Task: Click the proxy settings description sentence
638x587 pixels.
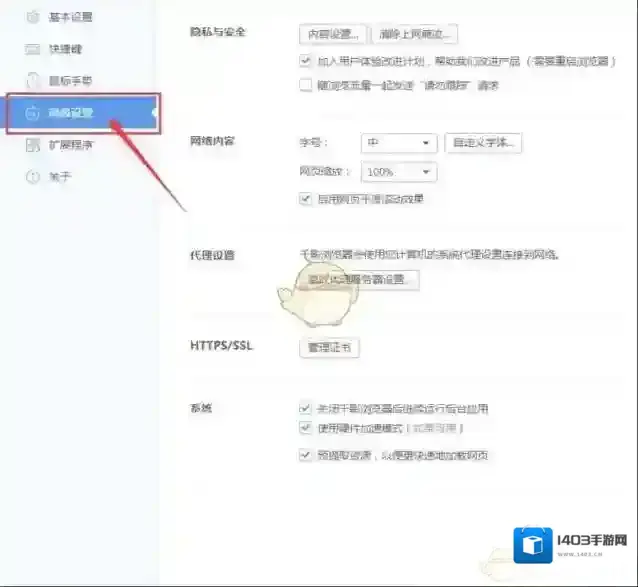Action: (x=430, y=255)
